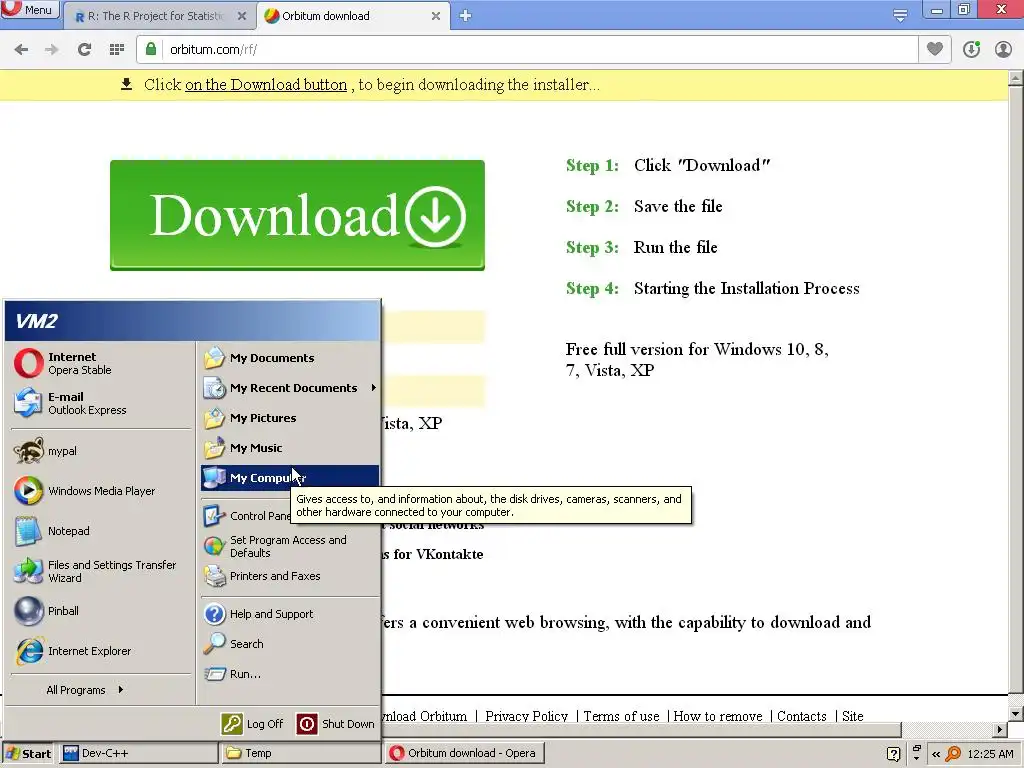Open Internet Explorer

(101, 651)
